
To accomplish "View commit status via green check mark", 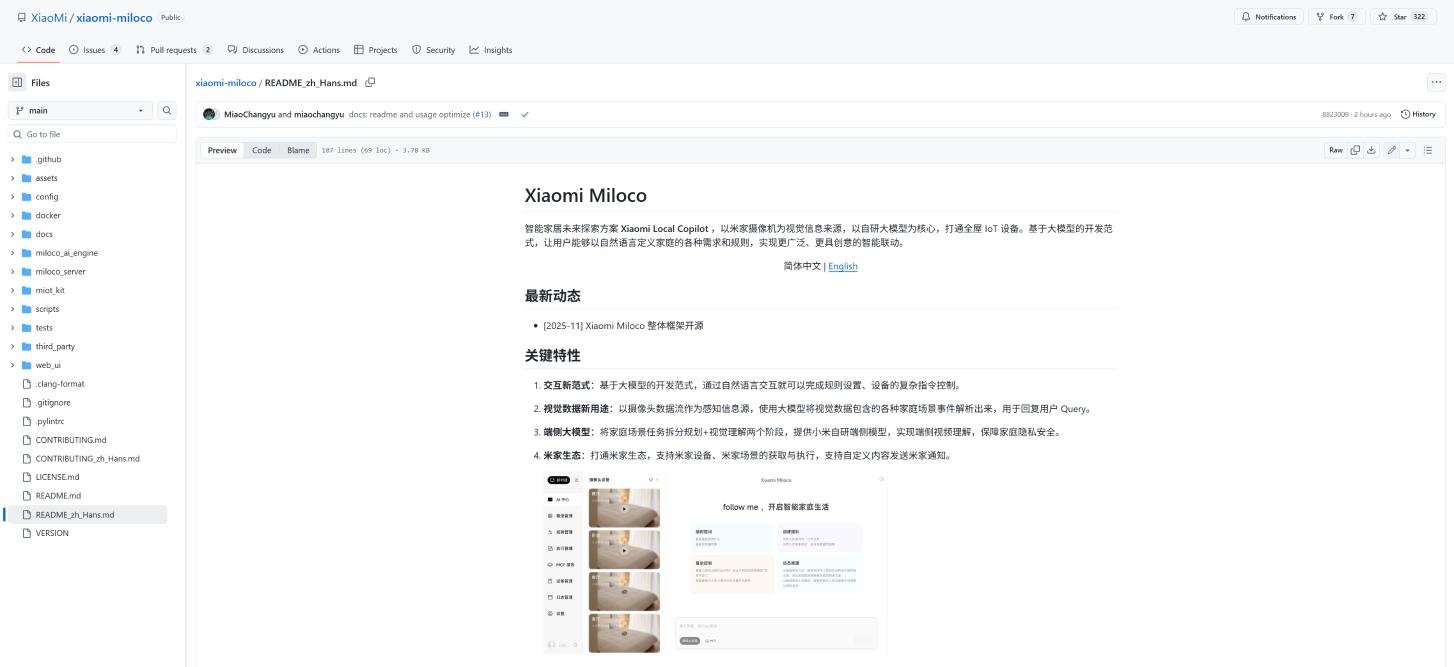I will click(525, 114).
